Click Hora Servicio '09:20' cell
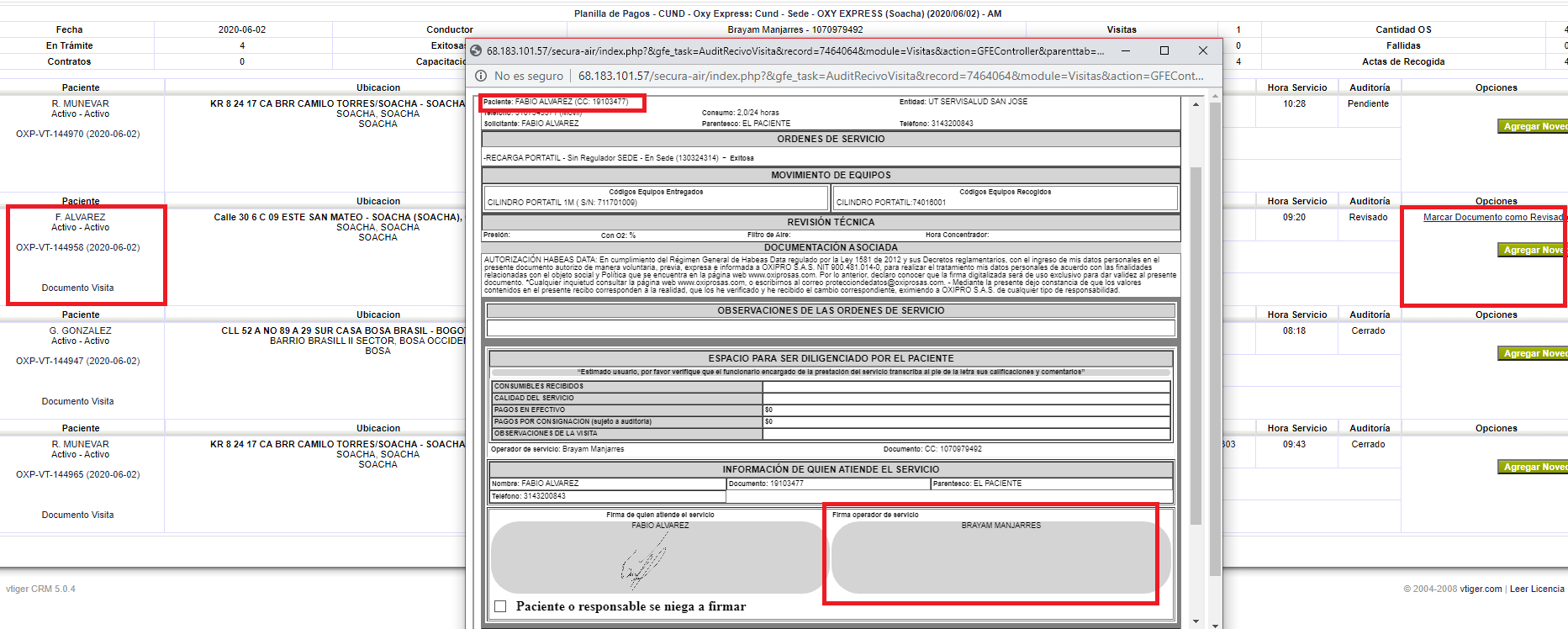 pos(1295,217)
